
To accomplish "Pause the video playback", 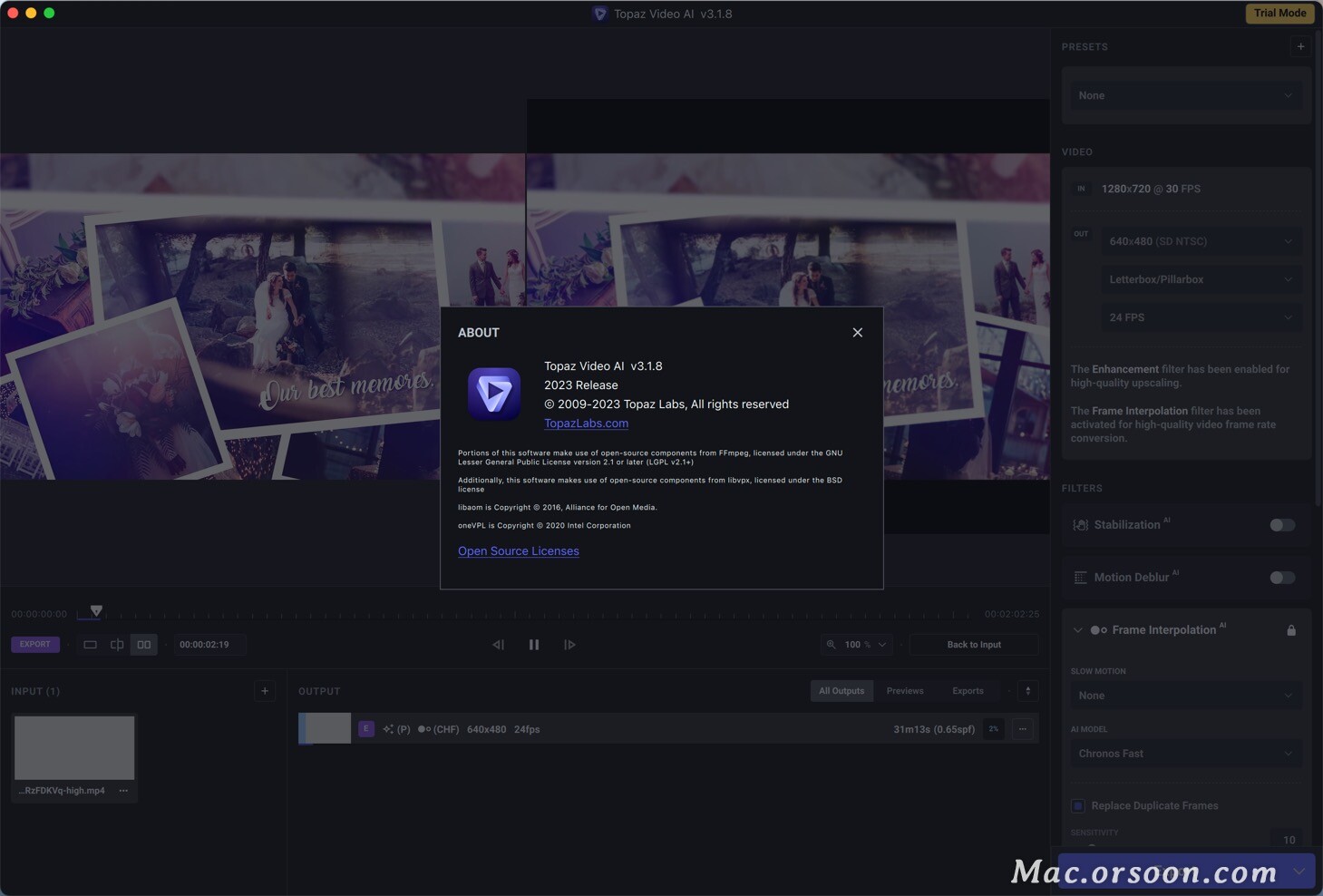I will click(x=534, y=645).
